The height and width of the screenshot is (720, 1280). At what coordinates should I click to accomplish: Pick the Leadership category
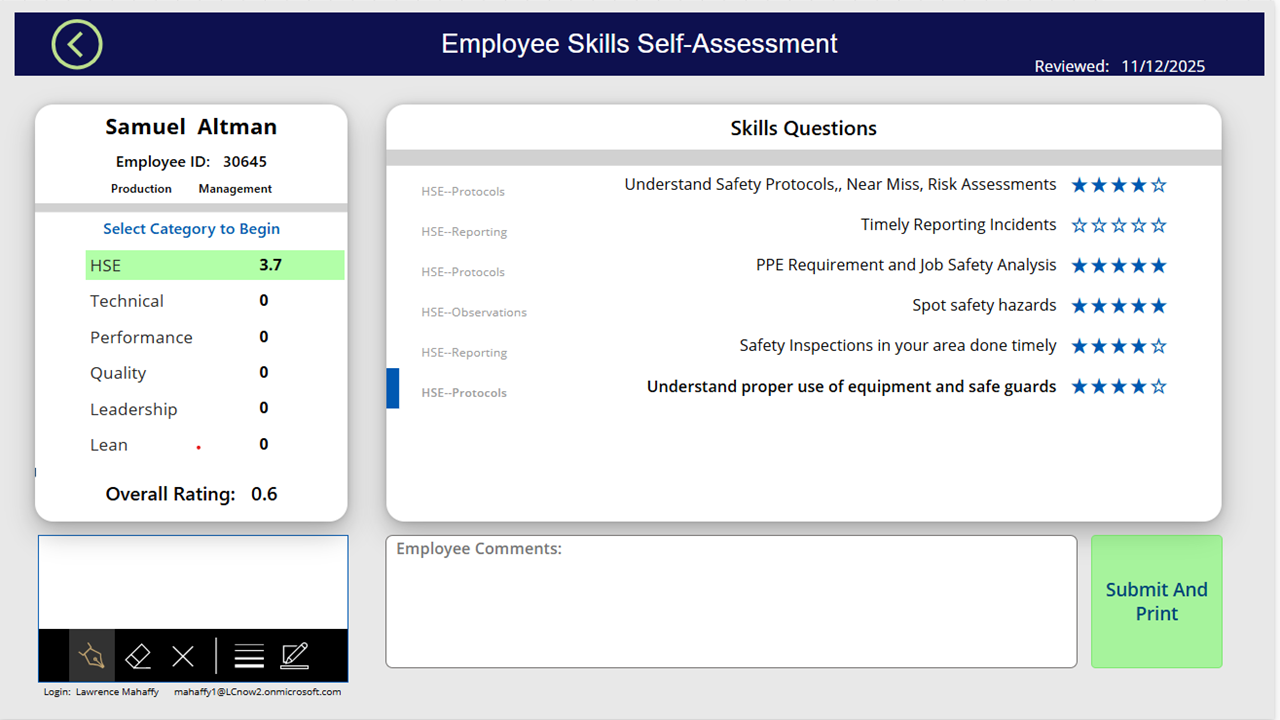click(133, 409)
